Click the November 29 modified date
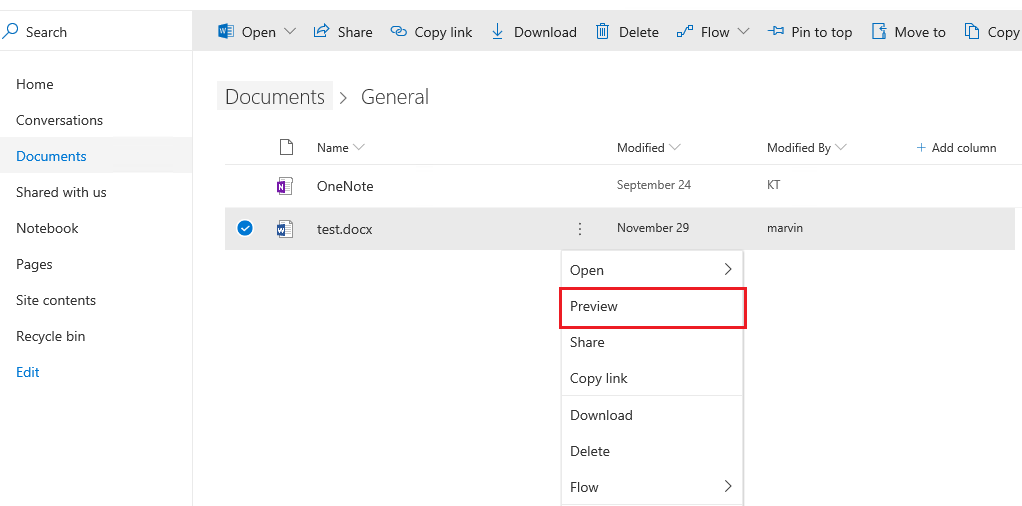1022x506 pixels. [x=653, y=228]
